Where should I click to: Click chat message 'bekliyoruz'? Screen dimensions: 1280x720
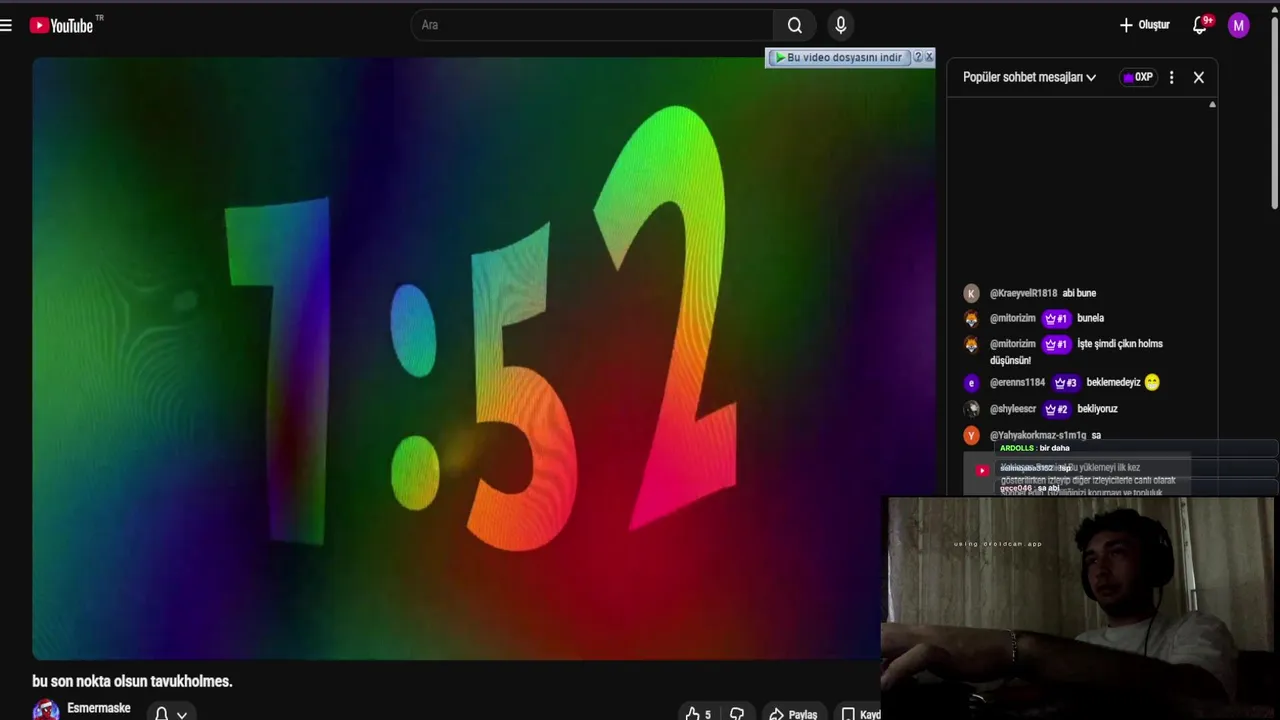tap(1097, 409)
